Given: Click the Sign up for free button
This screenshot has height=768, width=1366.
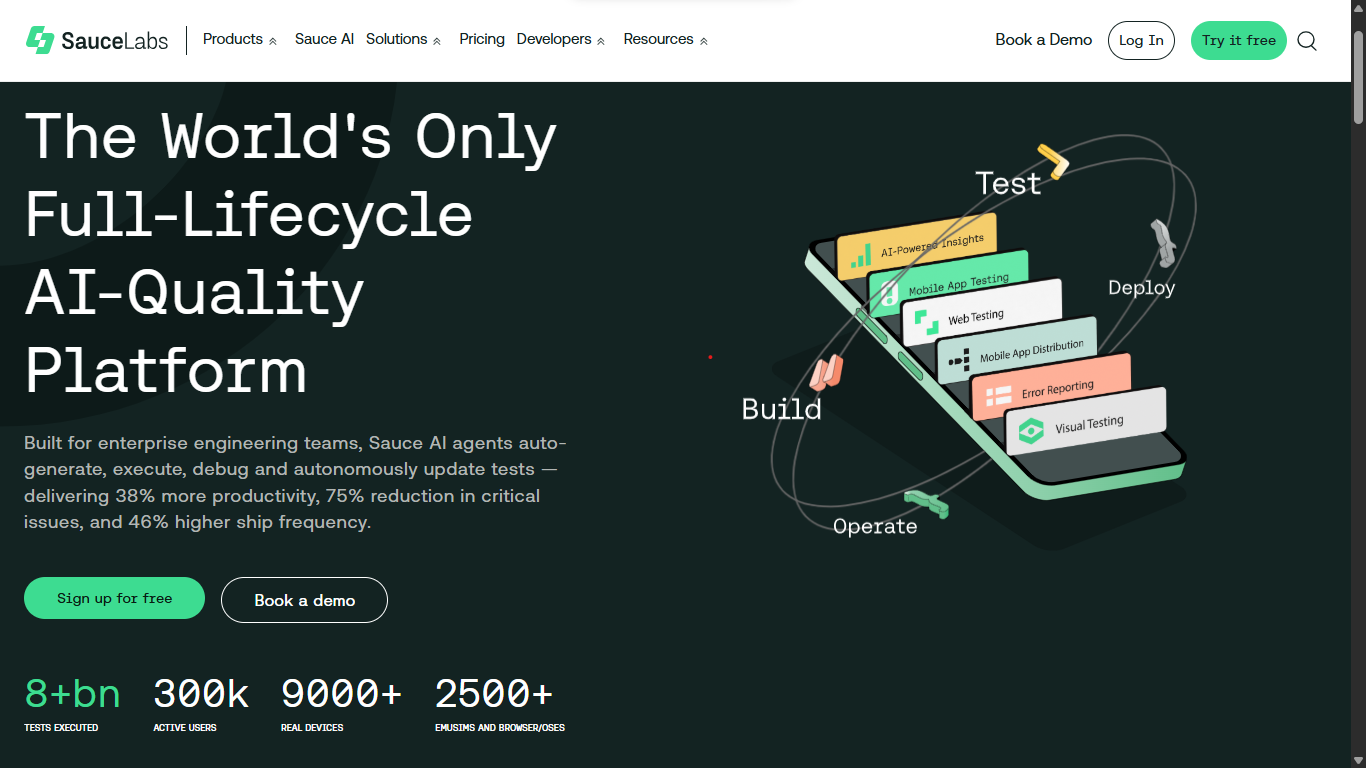Looking at the screenshot, I should [114, 598].
